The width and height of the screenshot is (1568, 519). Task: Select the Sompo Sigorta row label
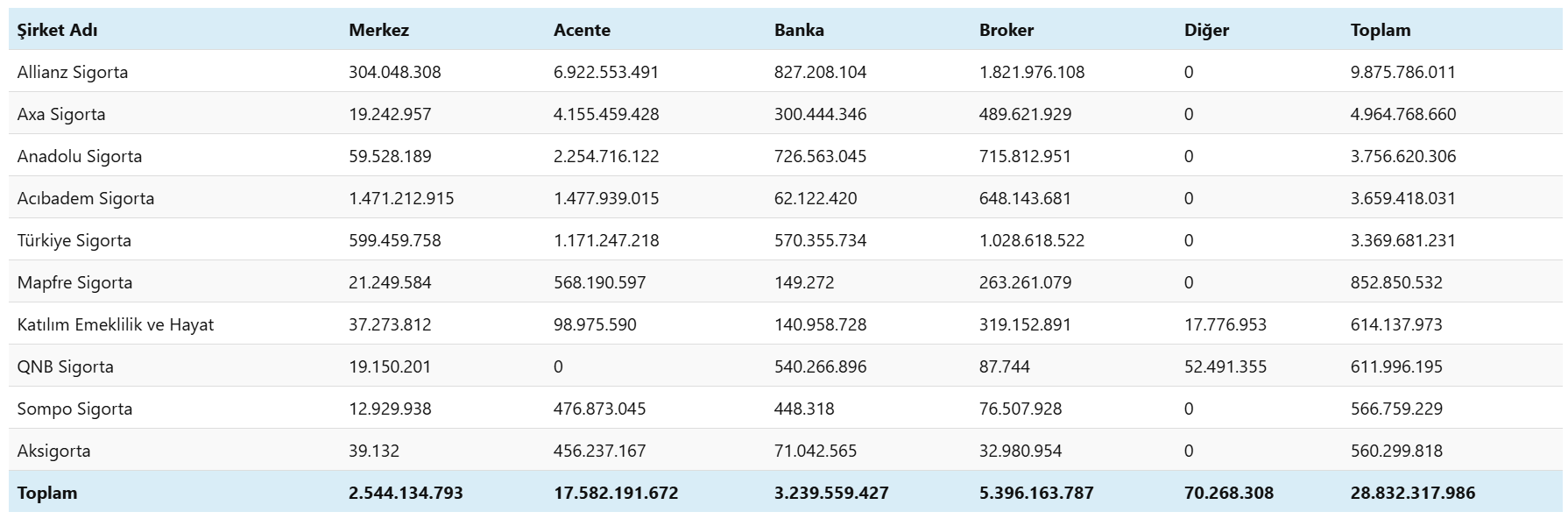click(x=74, y=409)
